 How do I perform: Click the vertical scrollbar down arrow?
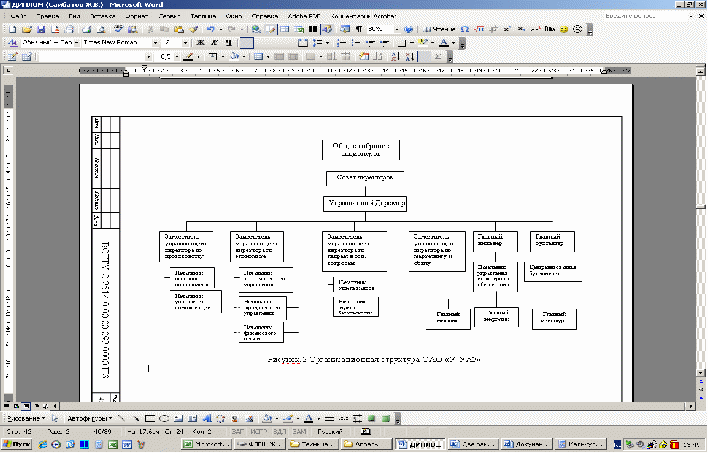[700, 373]
